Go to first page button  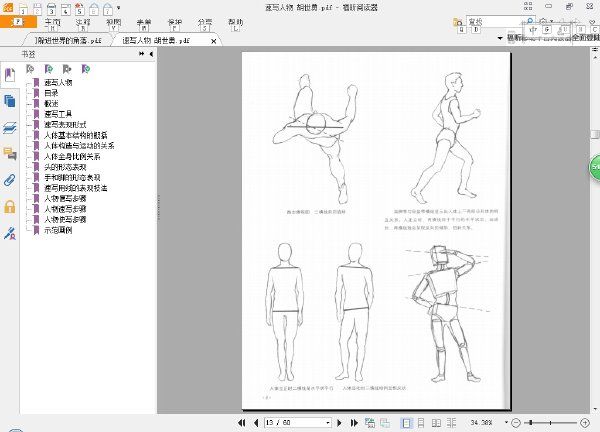click(242, 423)
